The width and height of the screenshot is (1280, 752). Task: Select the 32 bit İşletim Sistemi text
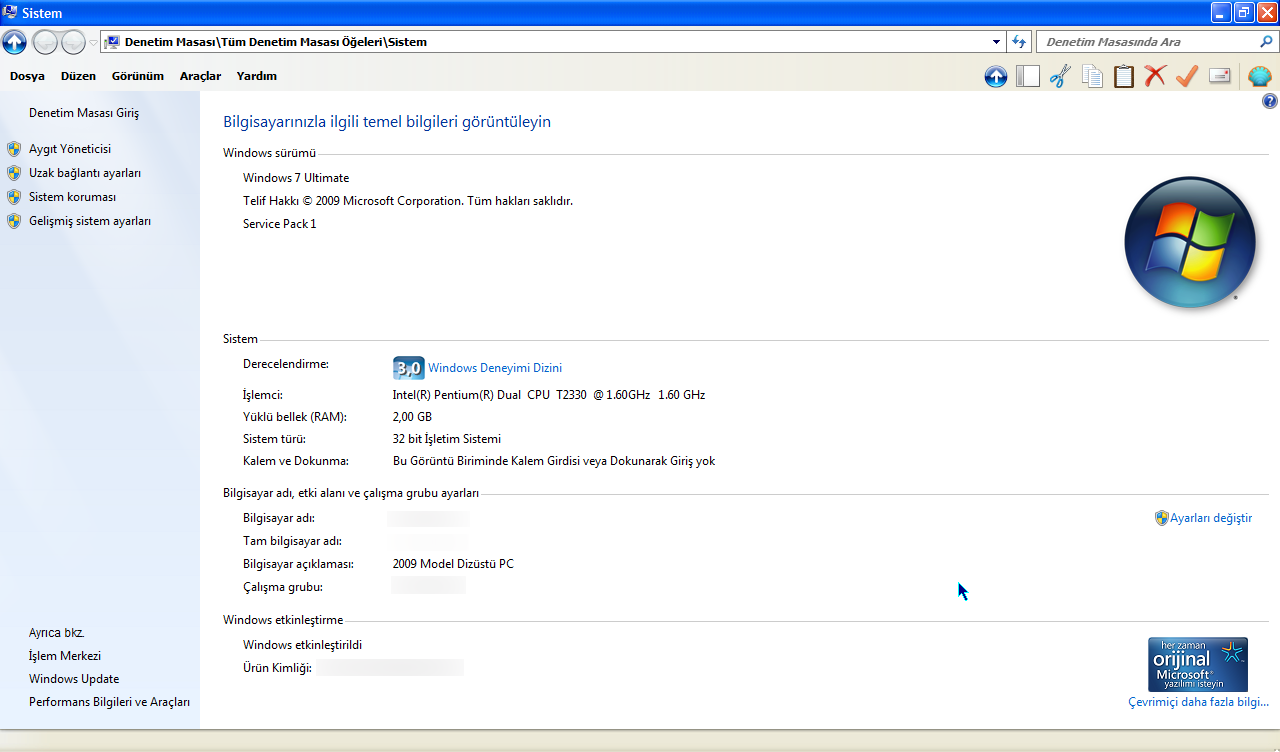pyautogui.click(x=447, y=439)
